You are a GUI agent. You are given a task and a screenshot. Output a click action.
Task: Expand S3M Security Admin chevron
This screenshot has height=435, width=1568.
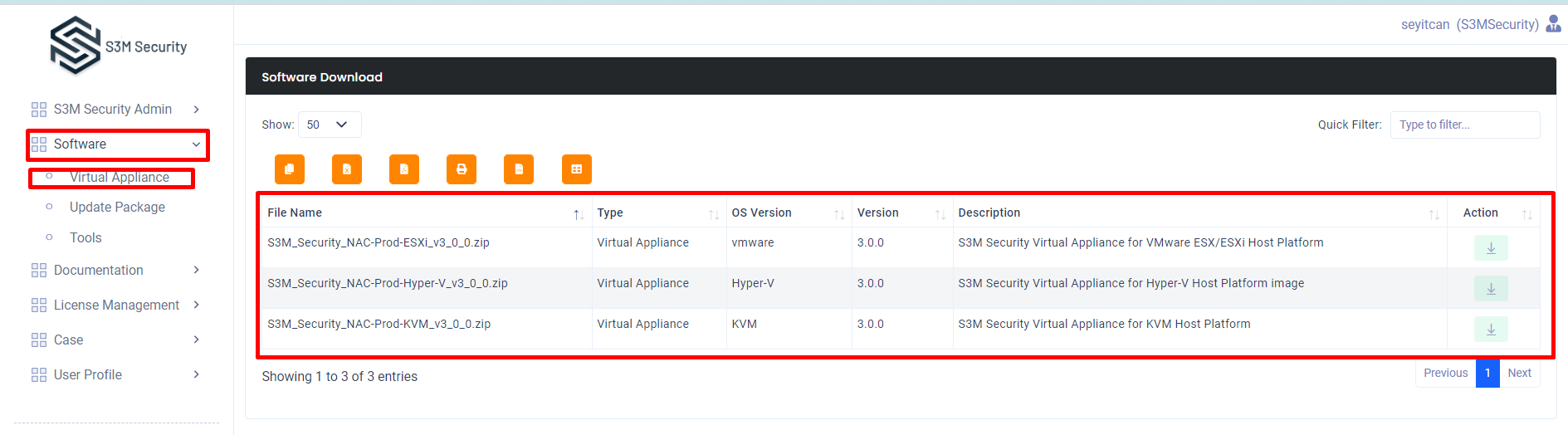(x=197, y=110)
